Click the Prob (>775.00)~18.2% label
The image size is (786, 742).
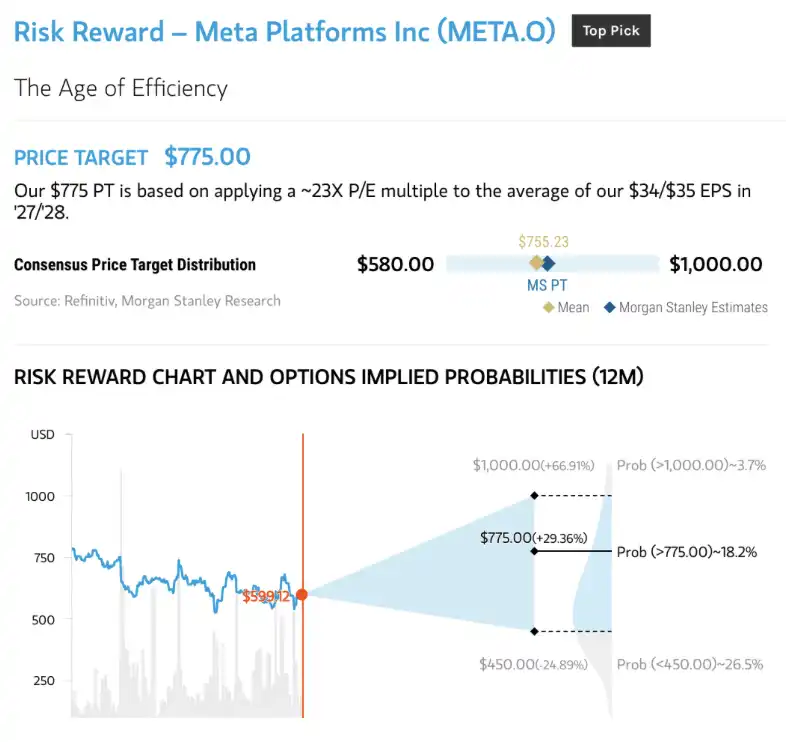click(x=687, y=552)
